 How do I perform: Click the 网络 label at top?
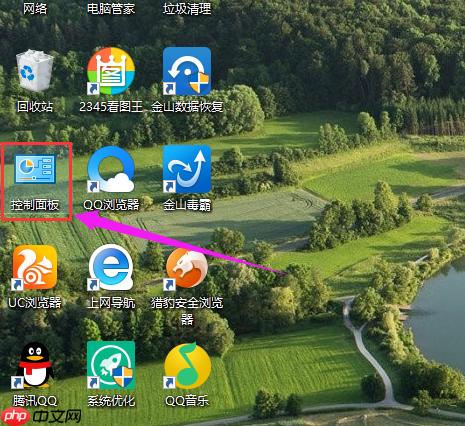(35, 8)
